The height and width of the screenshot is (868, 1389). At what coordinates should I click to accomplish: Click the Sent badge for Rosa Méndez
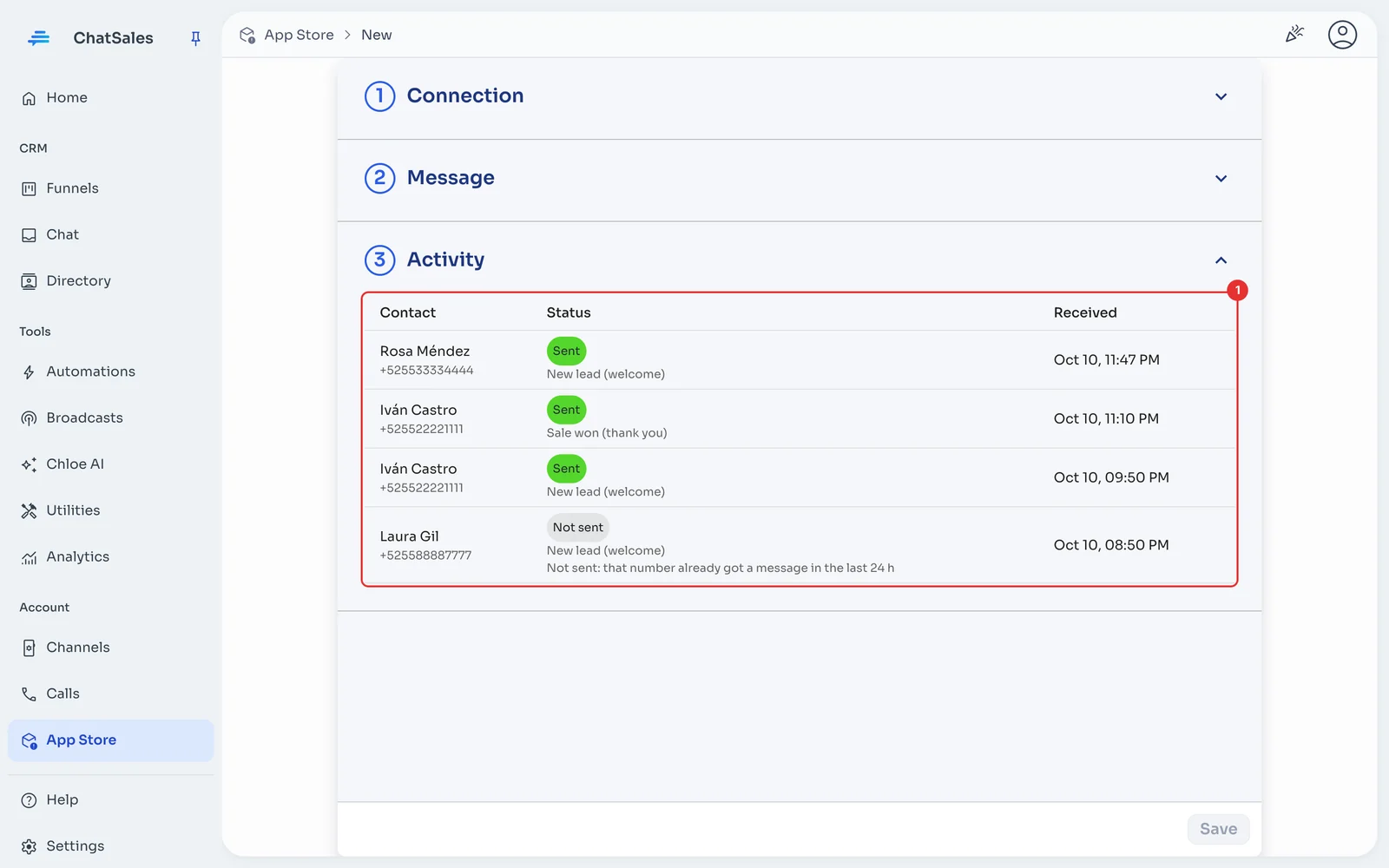[566, 351]
